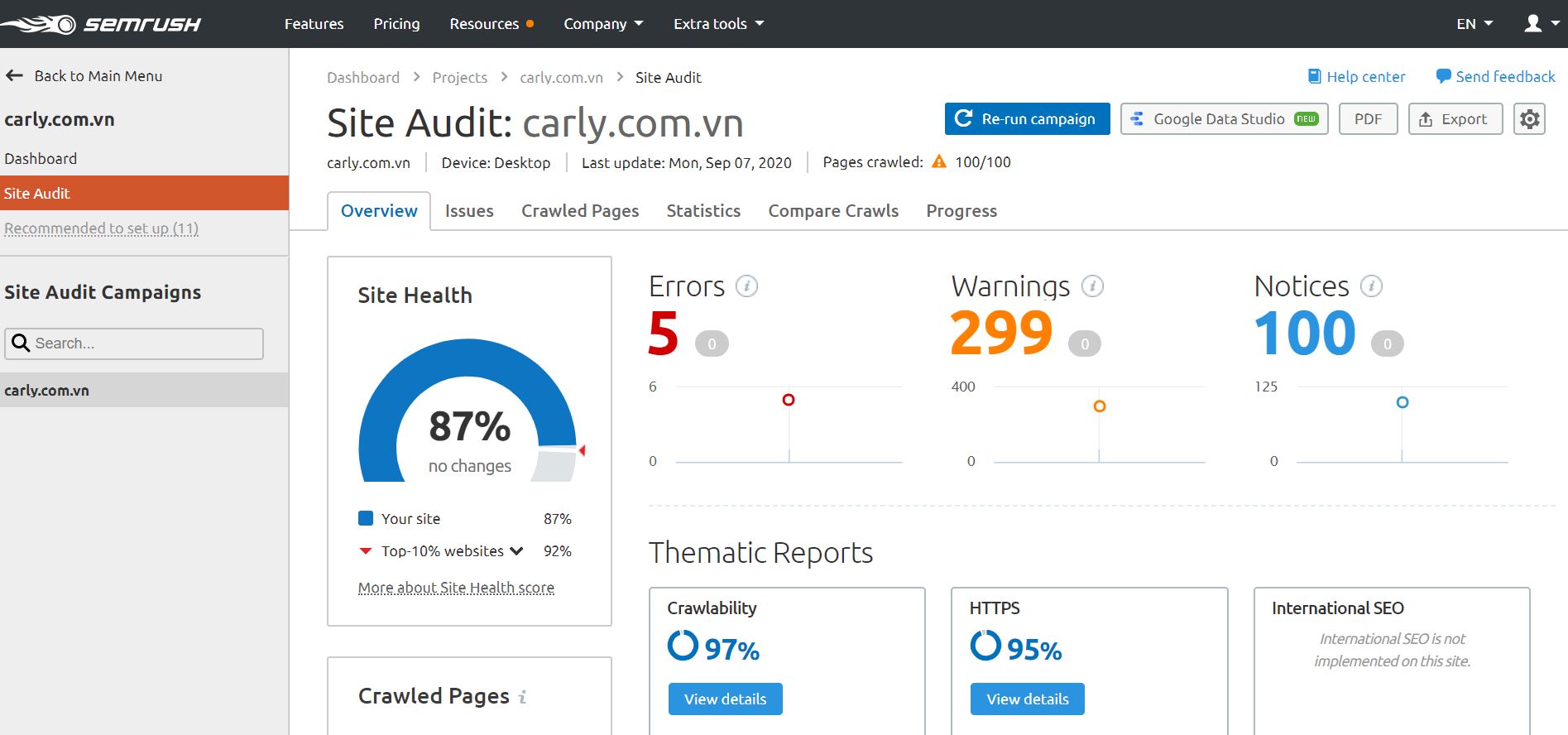
Task: Click the notices change badge showing 0
Action: coord(1387,343)
